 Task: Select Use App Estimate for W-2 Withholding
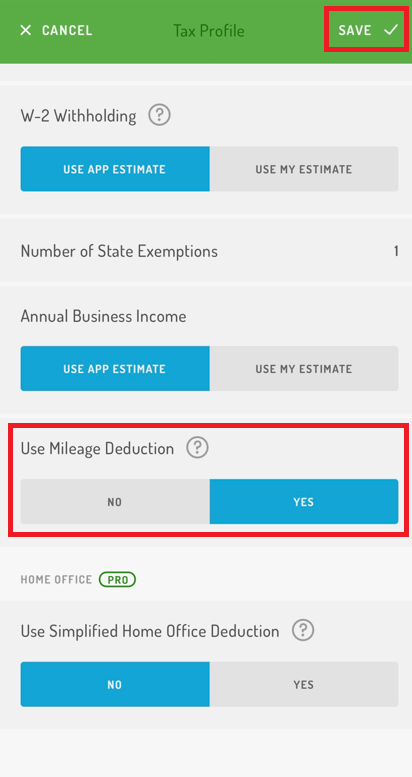(x=115, y=169)
